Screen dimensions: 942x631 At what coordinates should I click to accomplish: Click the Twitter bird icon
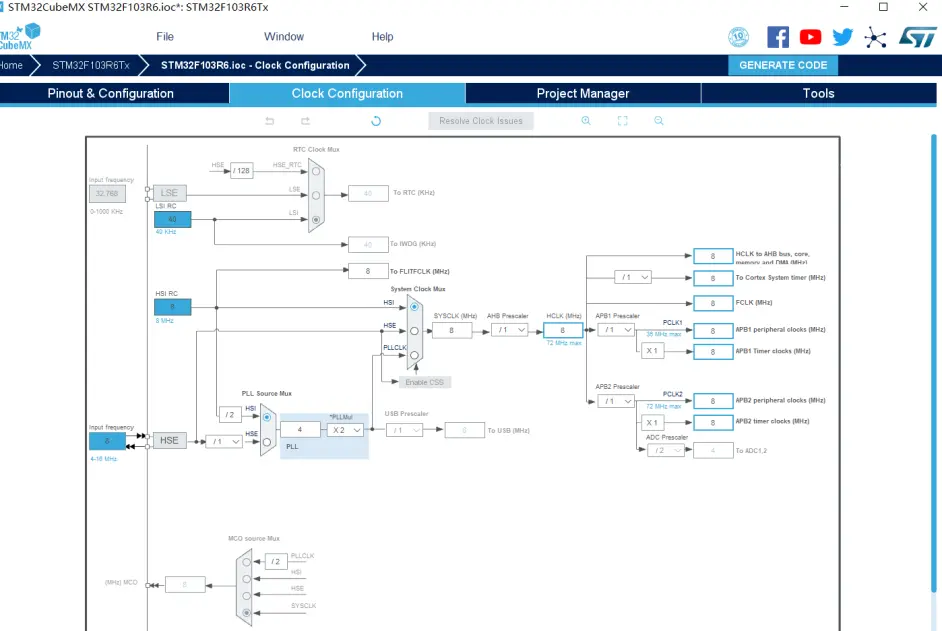click(842, 37)
